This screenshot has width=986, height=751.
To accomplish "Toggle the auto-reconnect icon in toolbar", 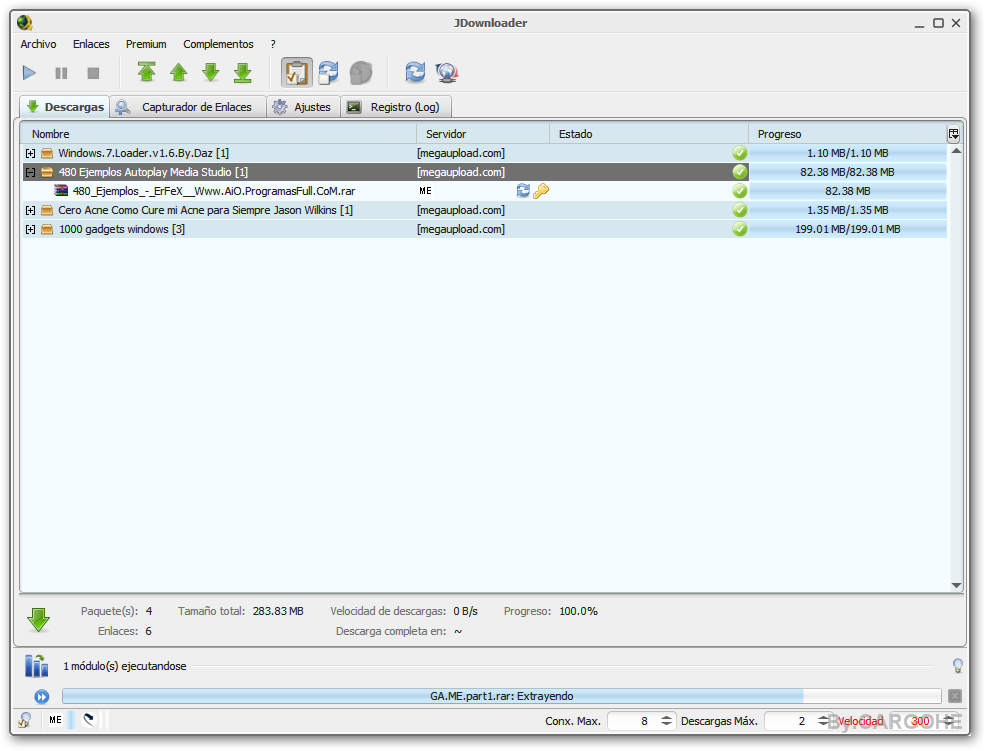I will point(328,73).
